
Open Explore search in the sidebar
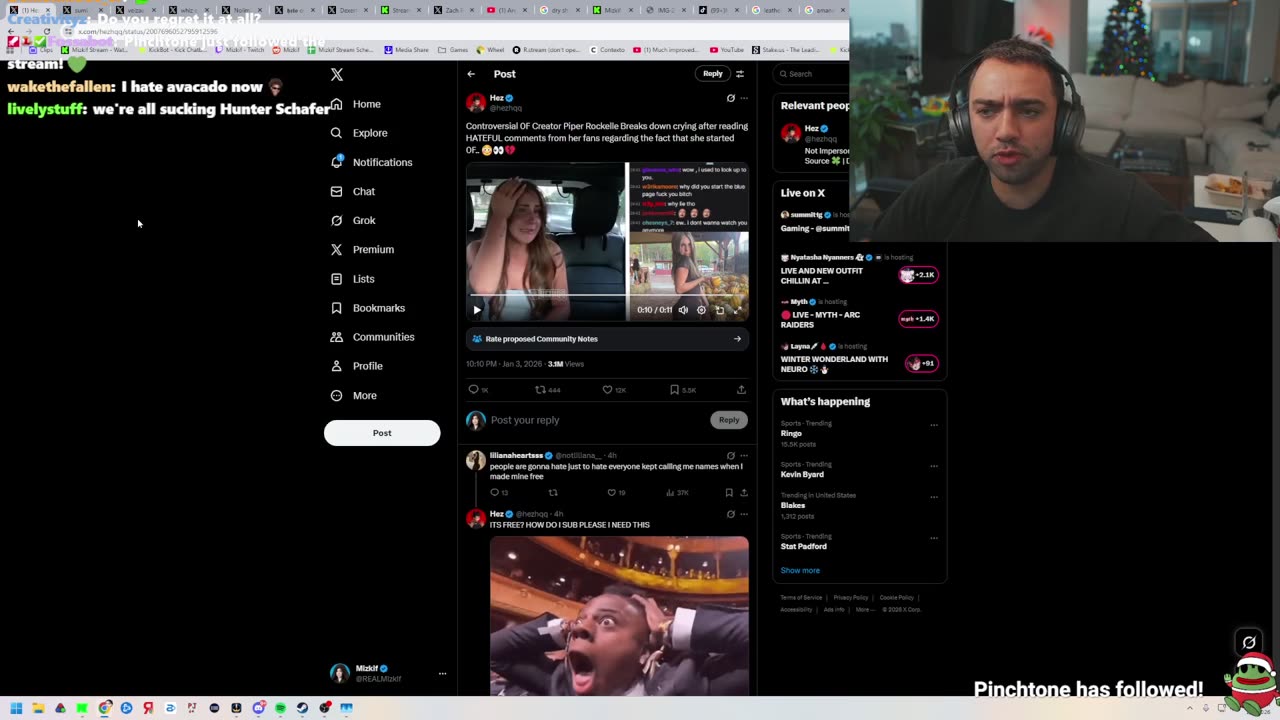359,133
